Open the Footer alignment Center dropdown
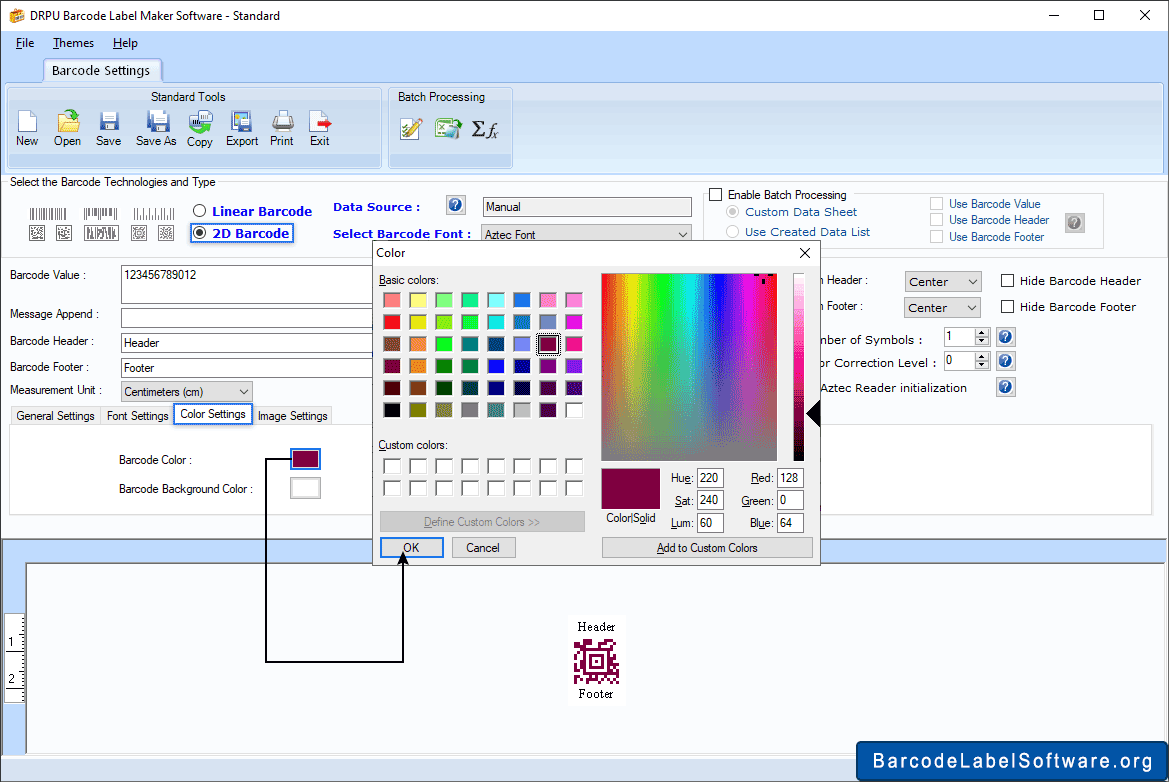This screenshot has width=1169, height=782. [971, 307]
